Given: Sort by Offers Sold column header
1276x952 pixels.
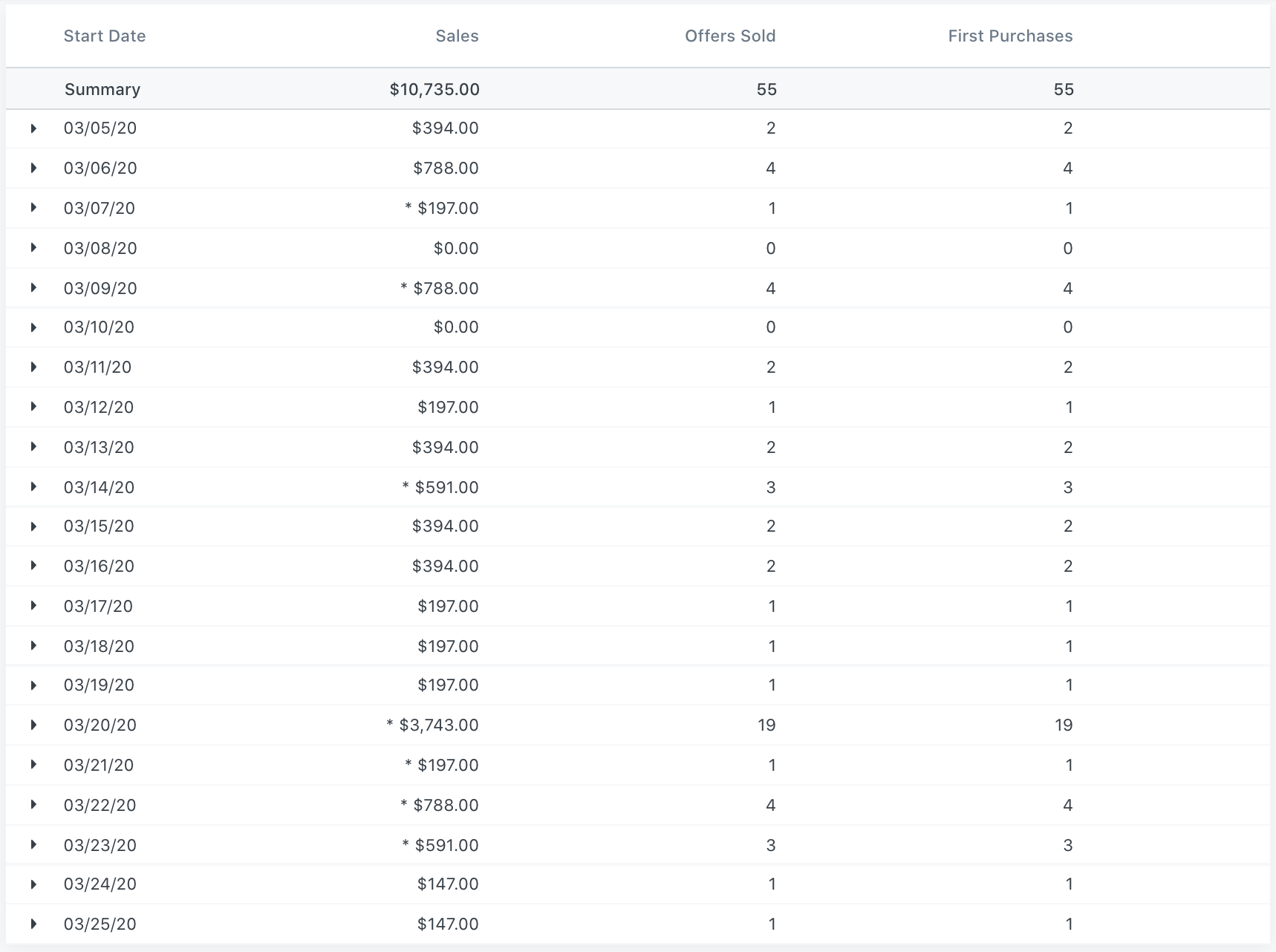Looking at the screenshot, I should [729, 36].
